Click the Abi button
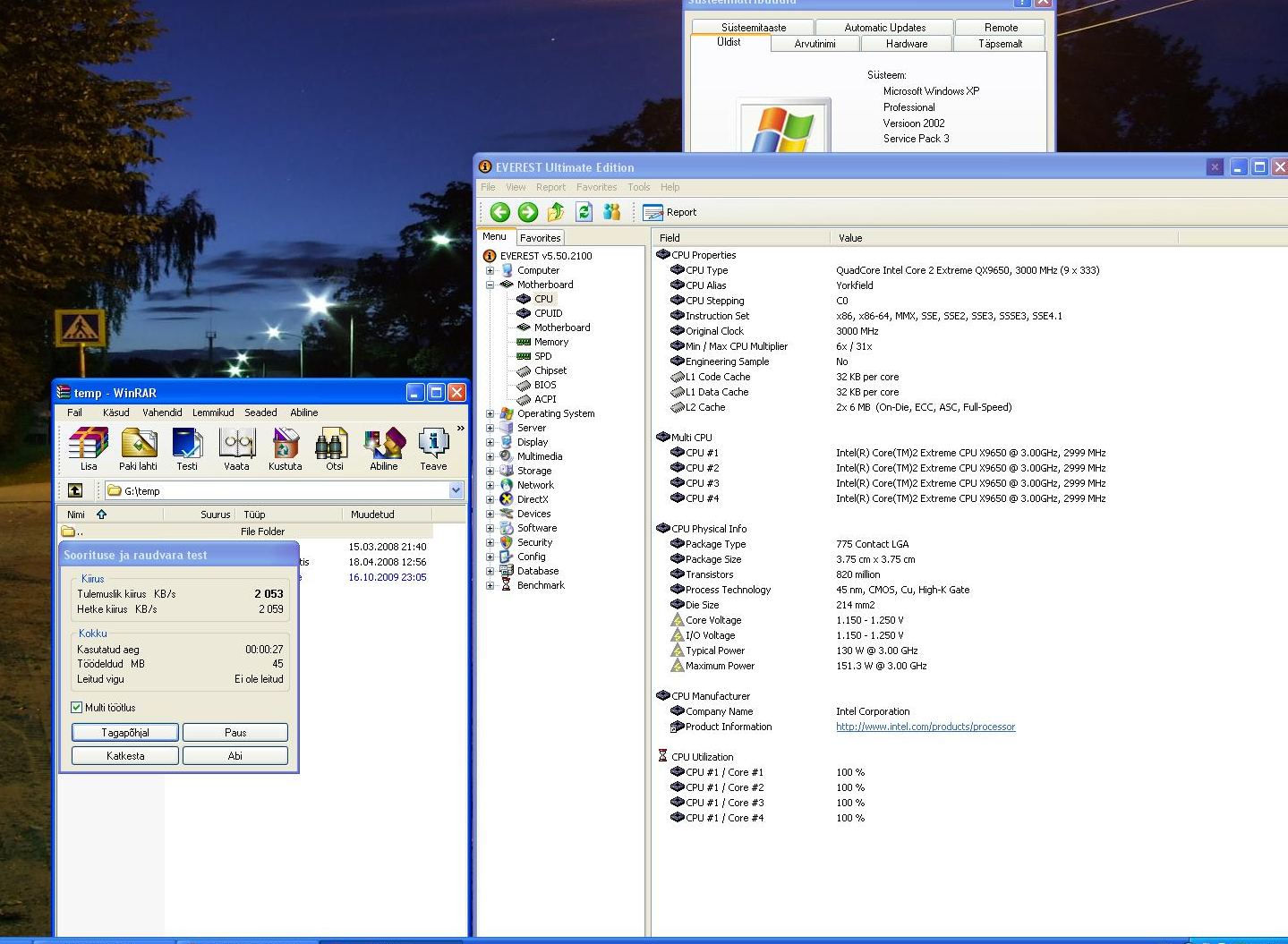 (235, 755)
